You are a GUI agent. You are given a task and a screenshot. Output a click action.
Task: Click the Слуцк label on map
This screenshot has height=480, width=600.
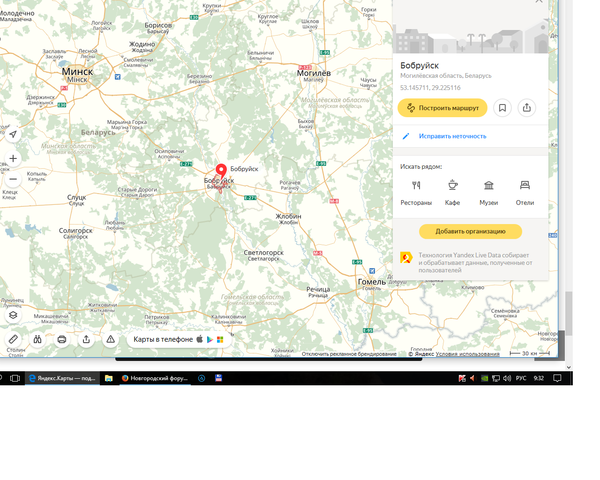pyautogui.click(x=77, y=198)
